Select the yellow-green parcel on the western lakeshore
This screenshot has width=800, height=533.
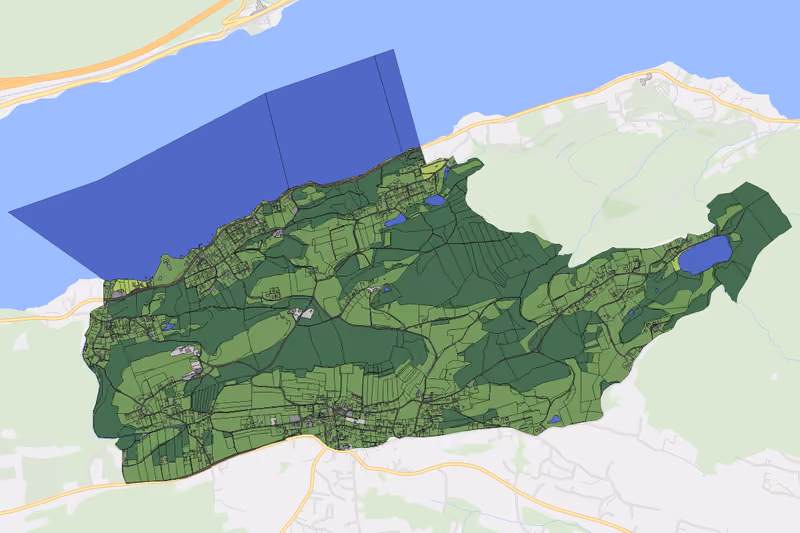click(125, 286)
